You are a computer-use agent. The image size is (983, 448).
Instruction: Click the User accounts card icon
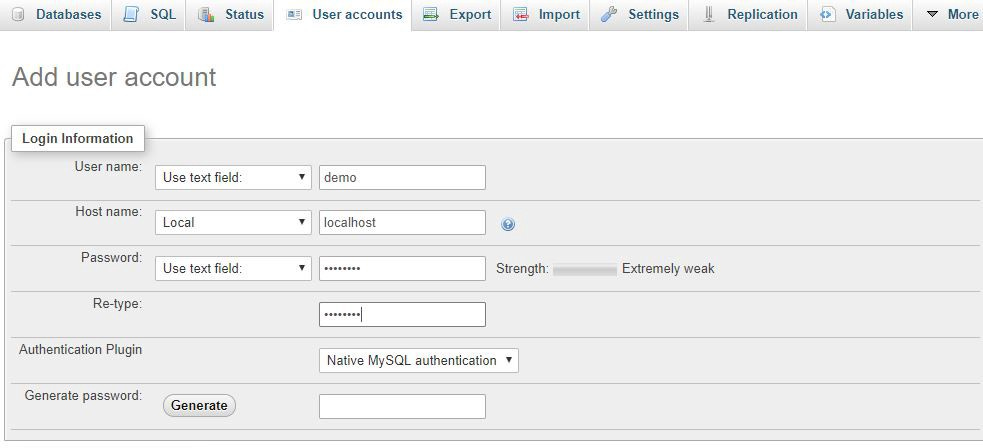(294, 15)
